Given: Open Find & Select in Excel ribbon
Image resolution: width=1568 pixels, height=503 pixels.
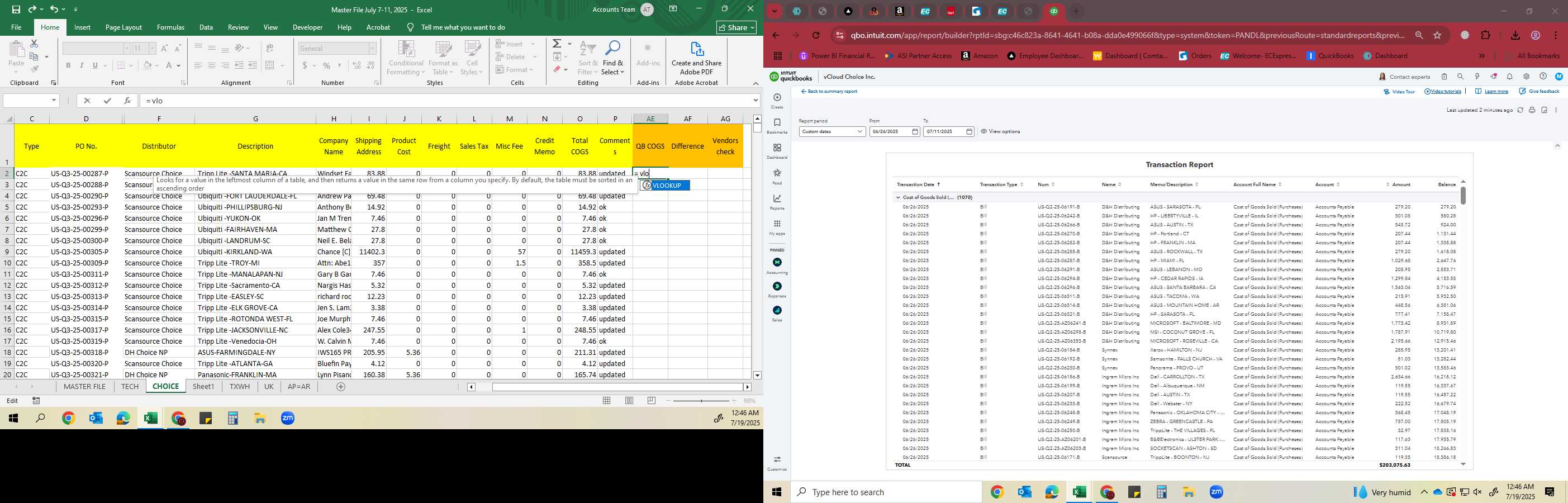Looking at the screenshot, I should pyautogui.click(x=612, y=59).
